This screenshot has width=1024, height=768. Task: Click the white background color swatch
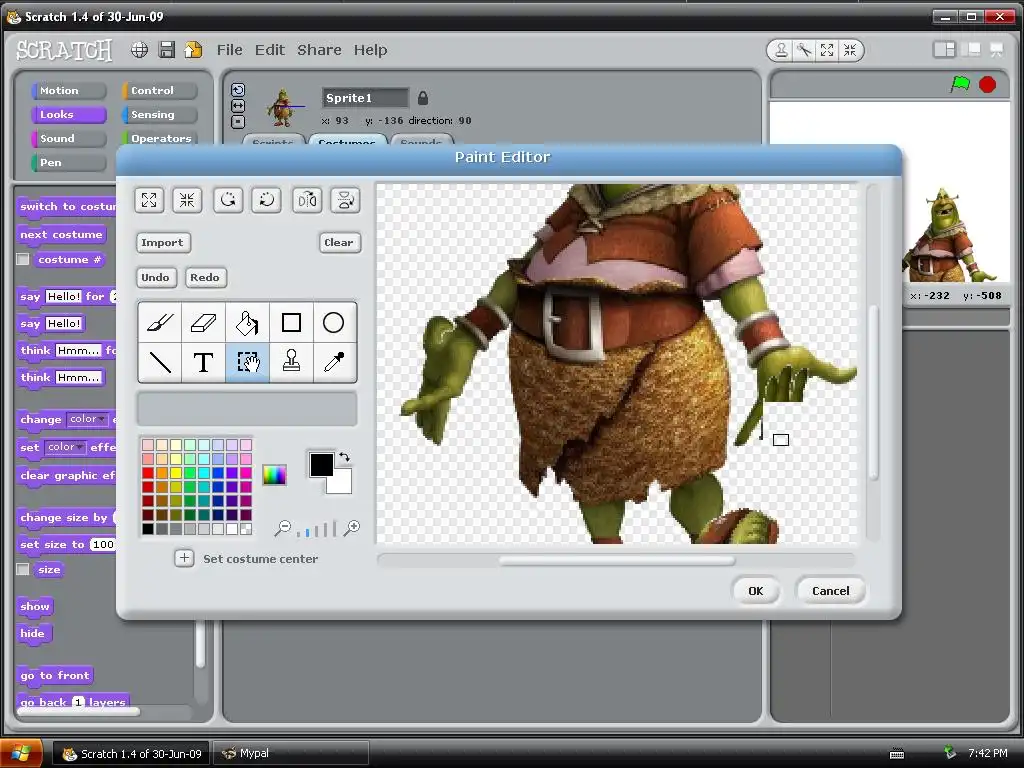[x=342, y=484]
